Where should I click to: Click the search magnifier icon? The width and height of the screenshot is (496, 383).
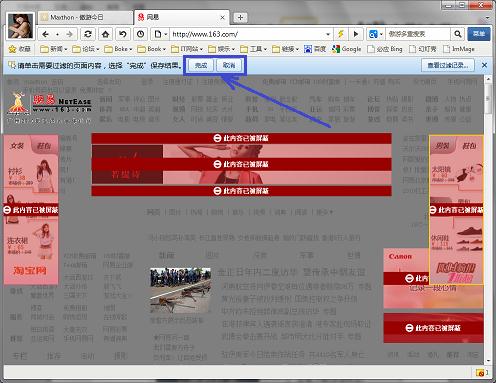click(458, 34)
